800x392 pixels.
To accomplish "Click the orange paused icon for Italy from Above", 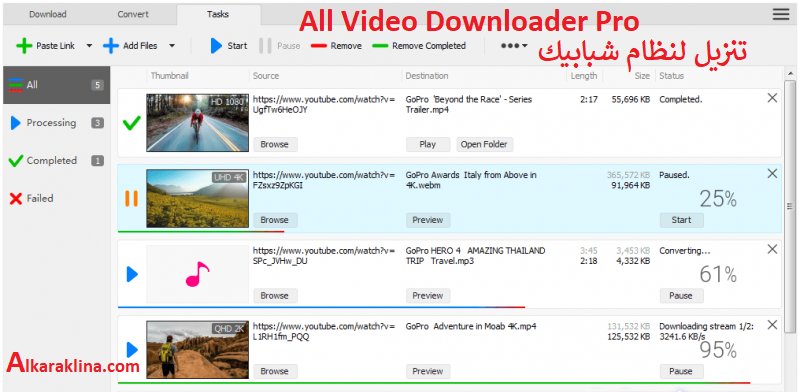I will click(132, 198).
